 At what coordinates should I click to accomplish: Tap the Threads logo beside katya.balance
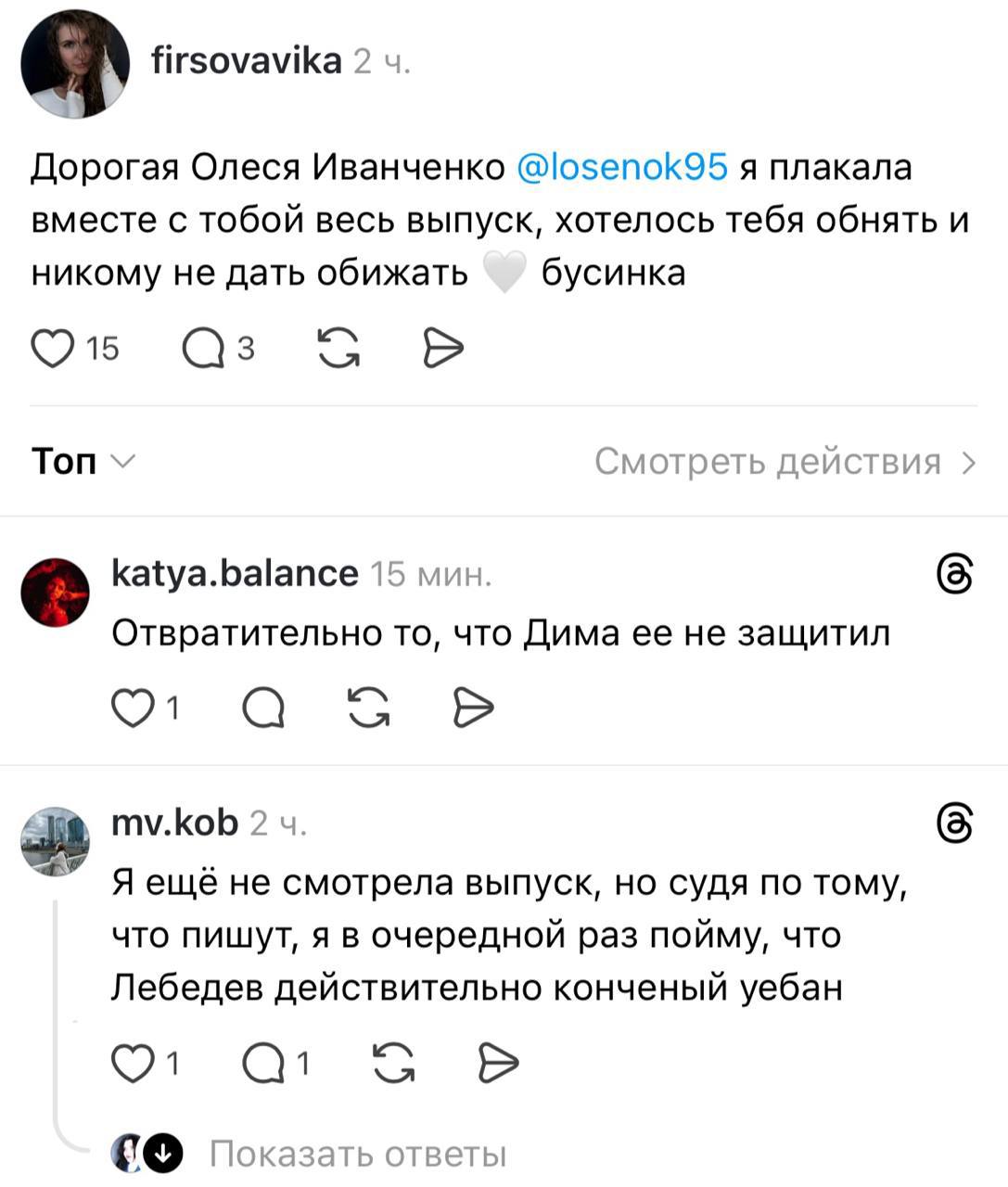955,575
